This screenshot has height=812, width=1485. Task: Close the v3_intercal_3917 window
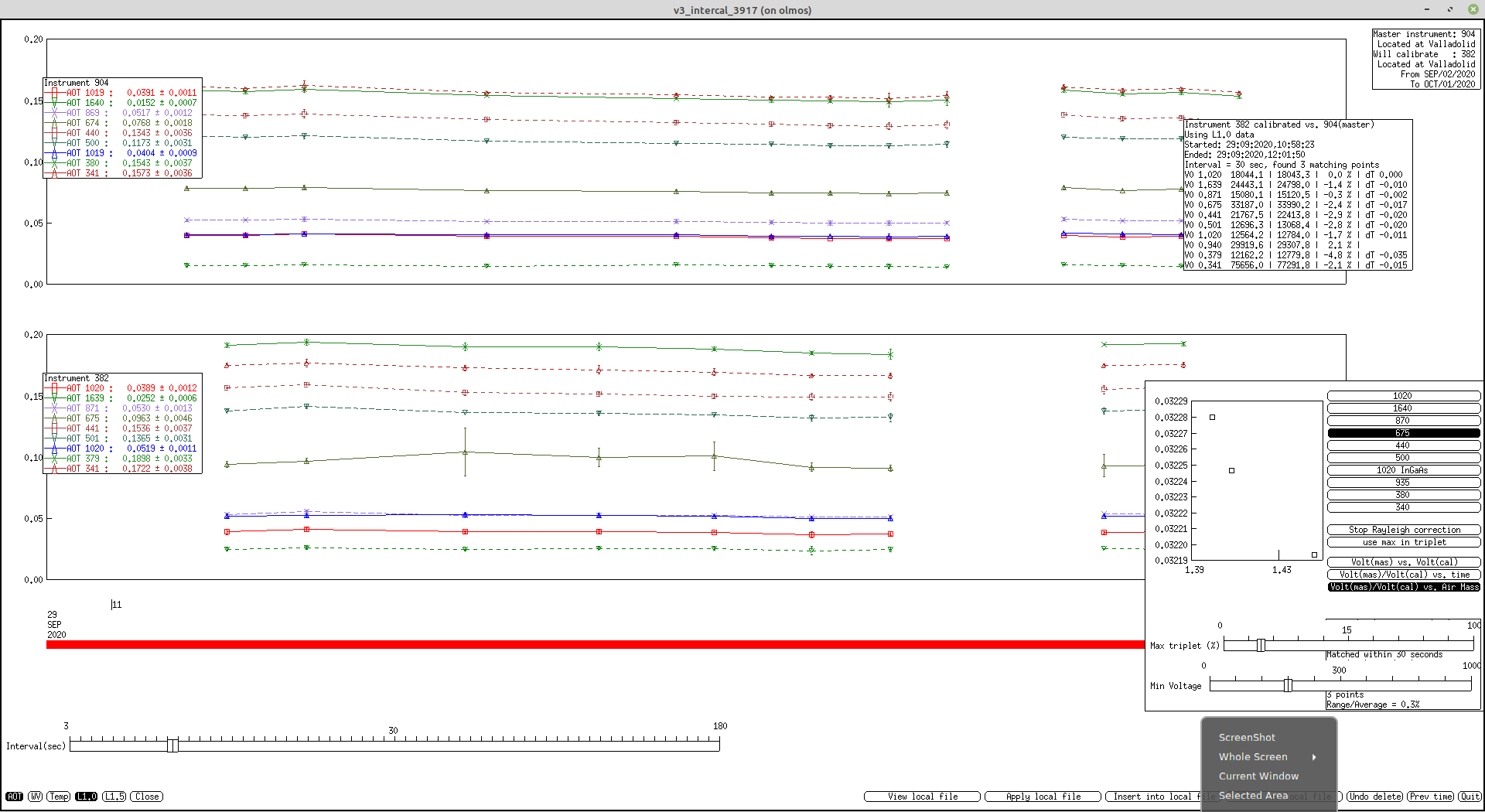(1472, 9)
